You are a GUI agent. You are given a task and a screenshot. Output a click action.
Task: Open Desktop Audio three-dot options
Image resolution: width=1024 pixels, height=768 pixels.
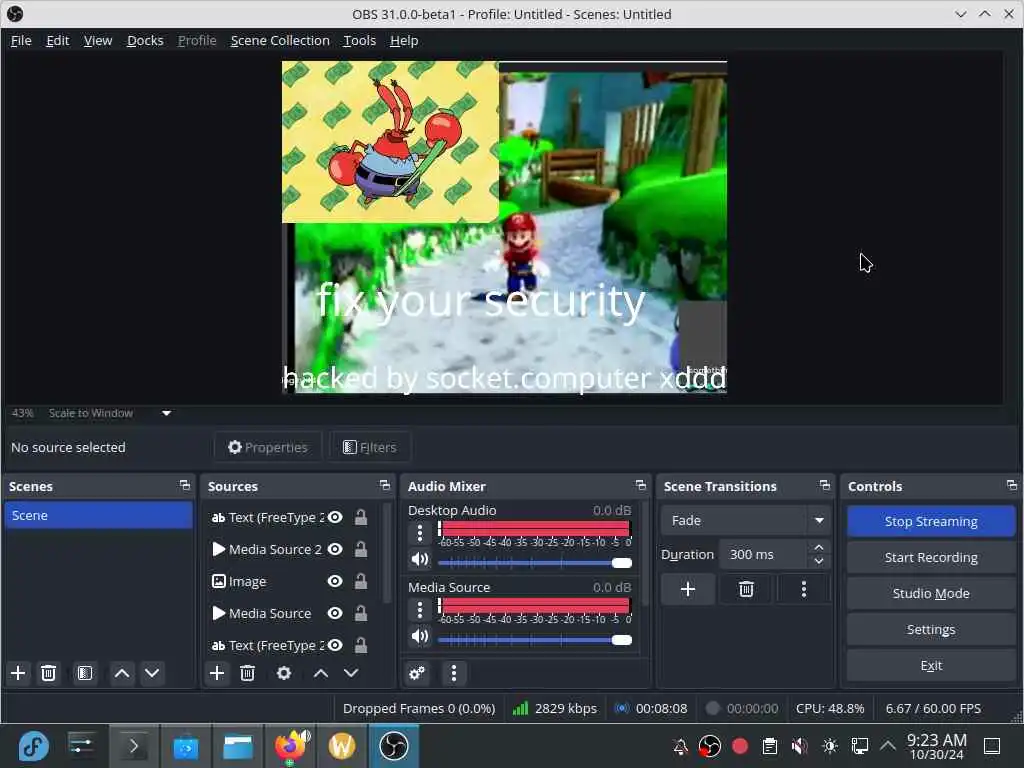(x=420, y=533)
